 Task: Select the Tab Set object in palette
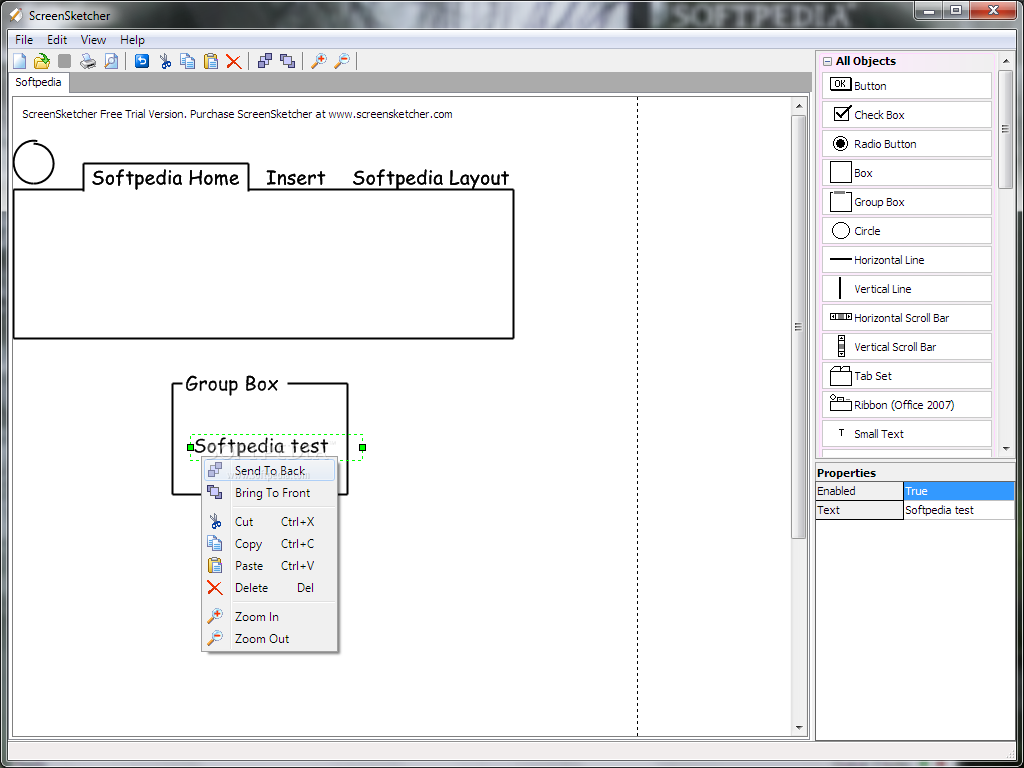tap(906, 376)
